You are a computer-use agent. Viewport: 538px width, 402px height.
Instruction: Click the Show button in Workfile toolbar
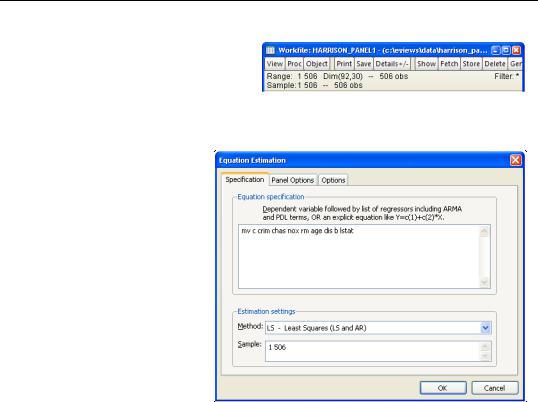coord(426,64)
